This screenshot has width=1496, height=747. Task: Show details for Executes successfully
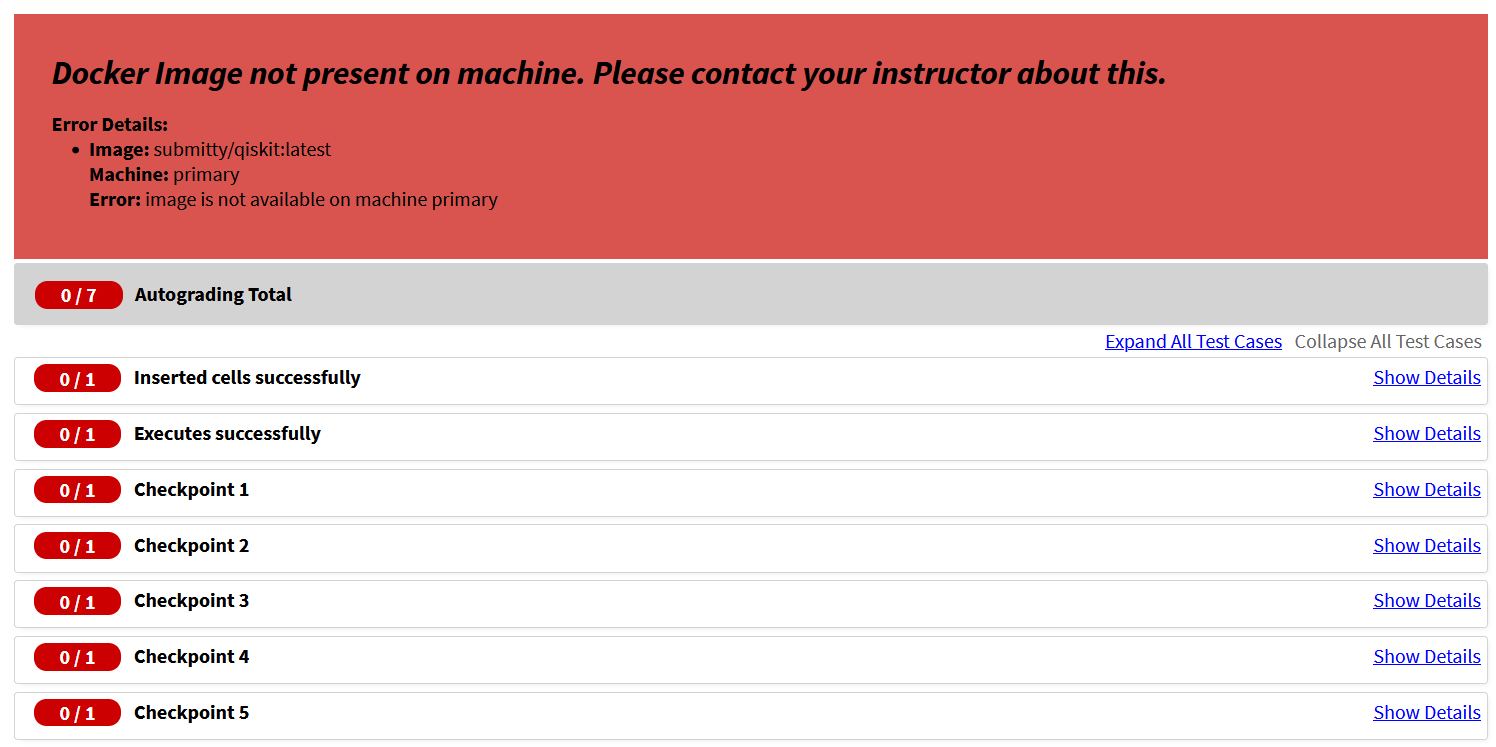[x=1427, y=434]
